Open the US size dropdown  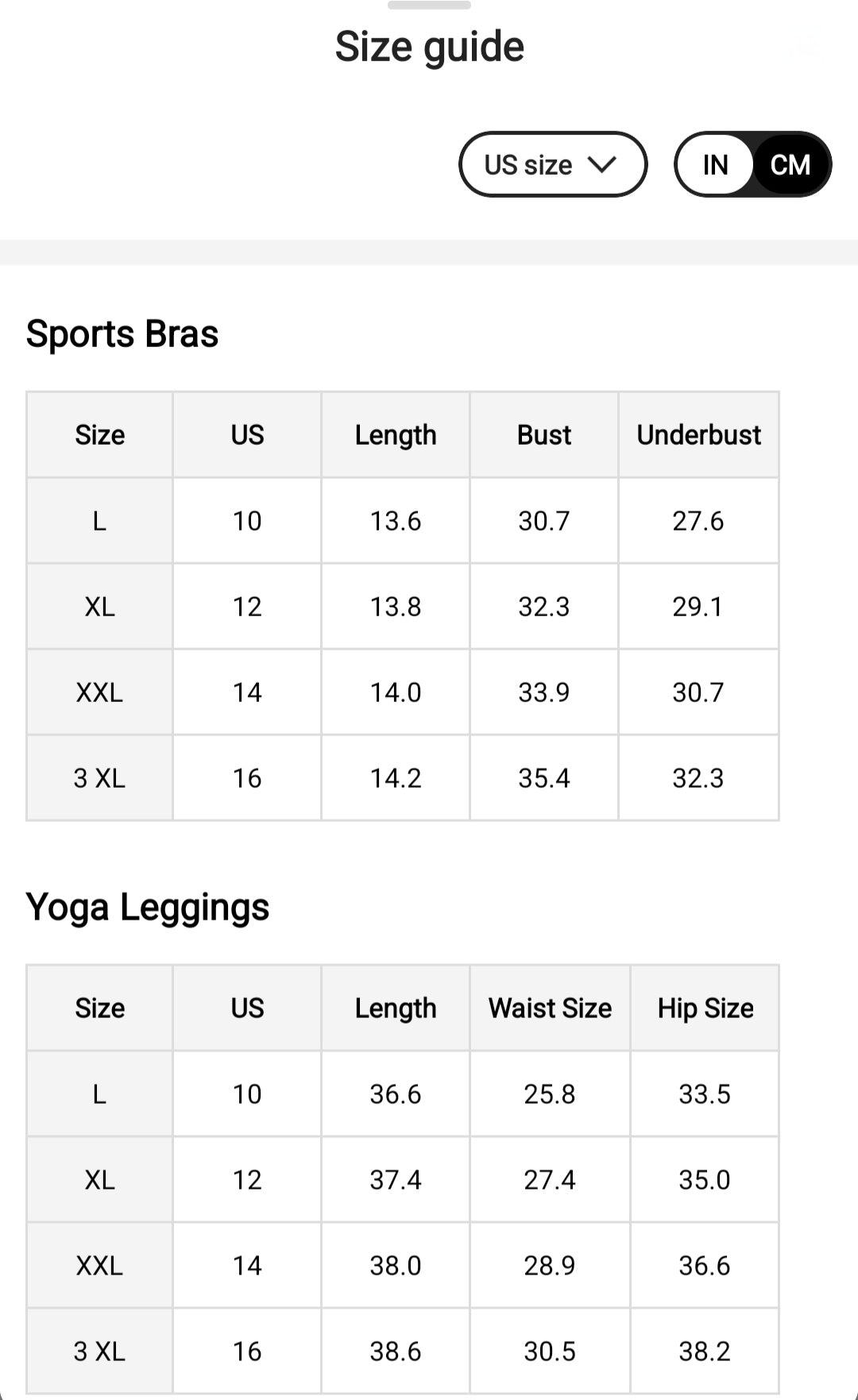pyautogui.click(x=552, y=164)
